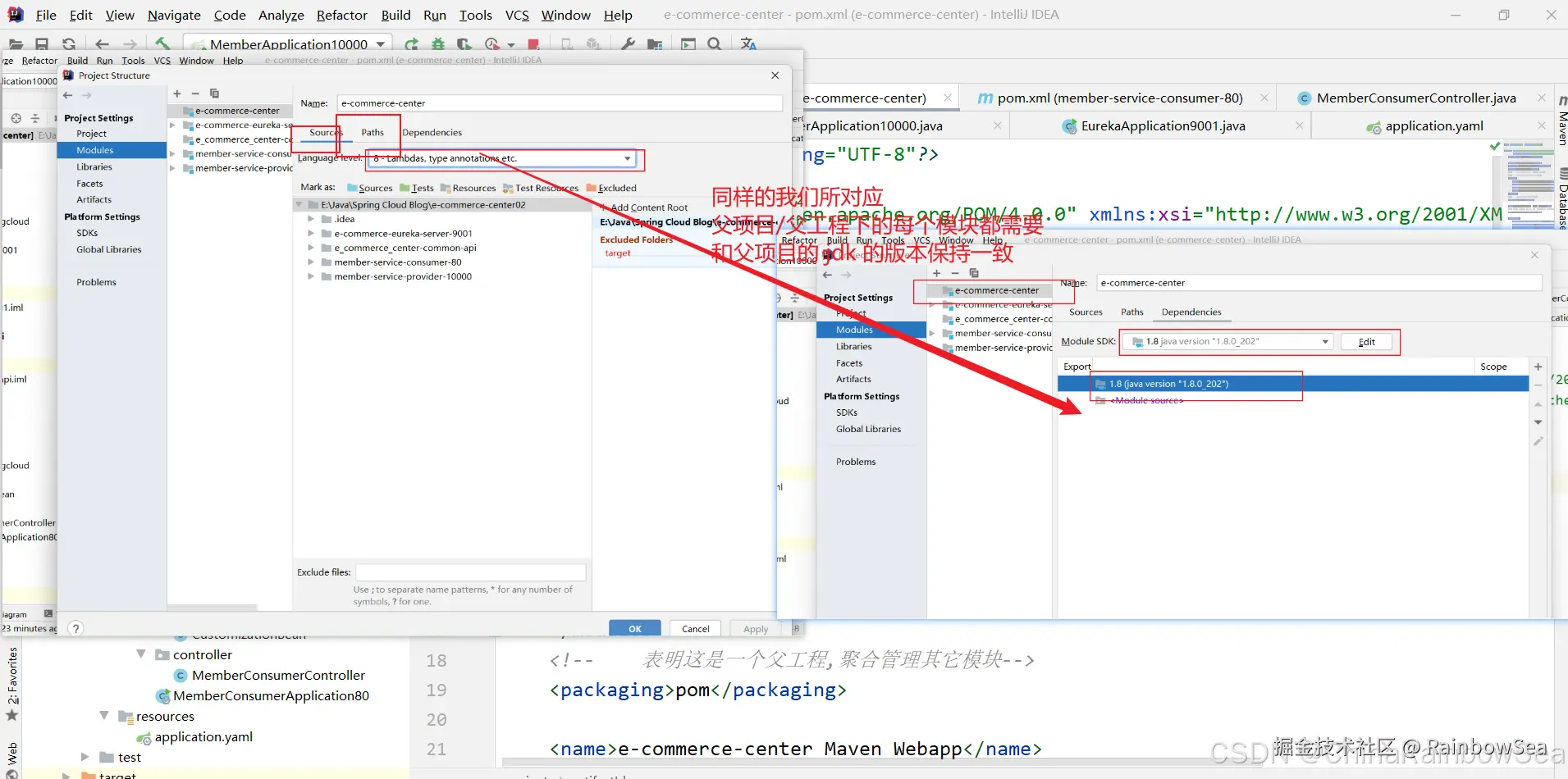Expand member-service-consumer-80 folder node

click(x=311, y=262)
